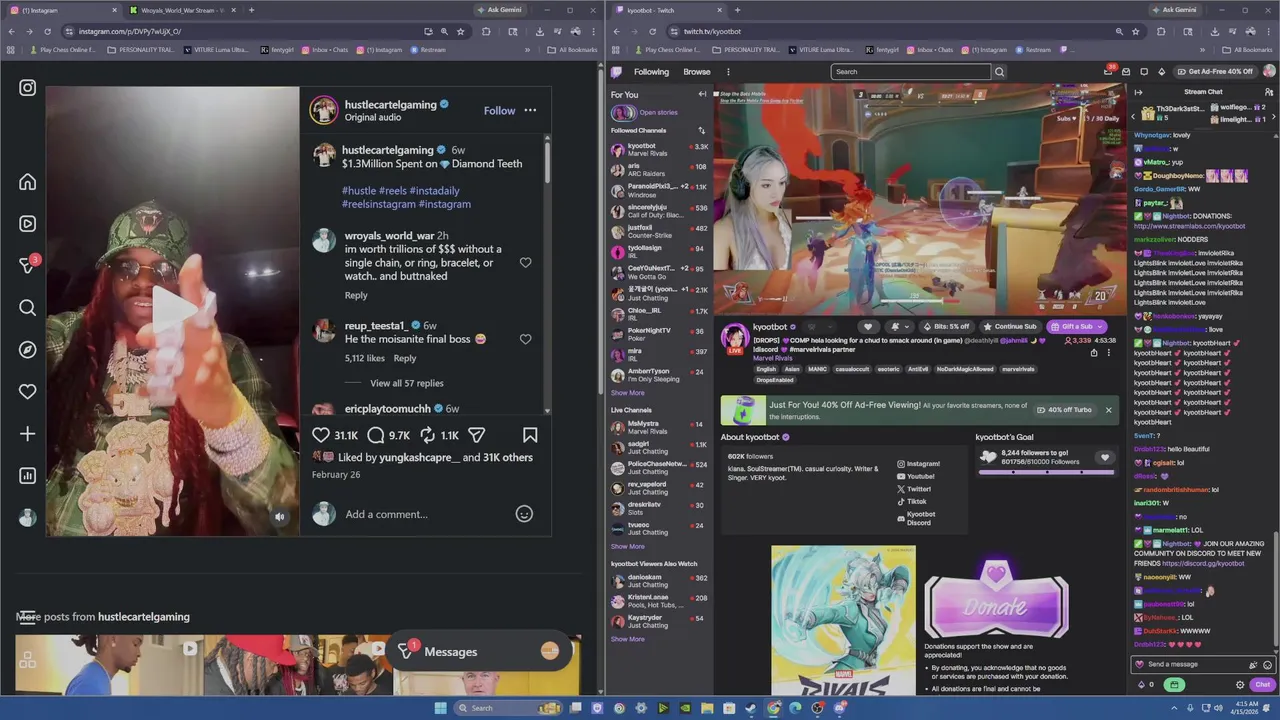
Task: Open Instagram Reels in the sidebar
Action: coord(27,224)
